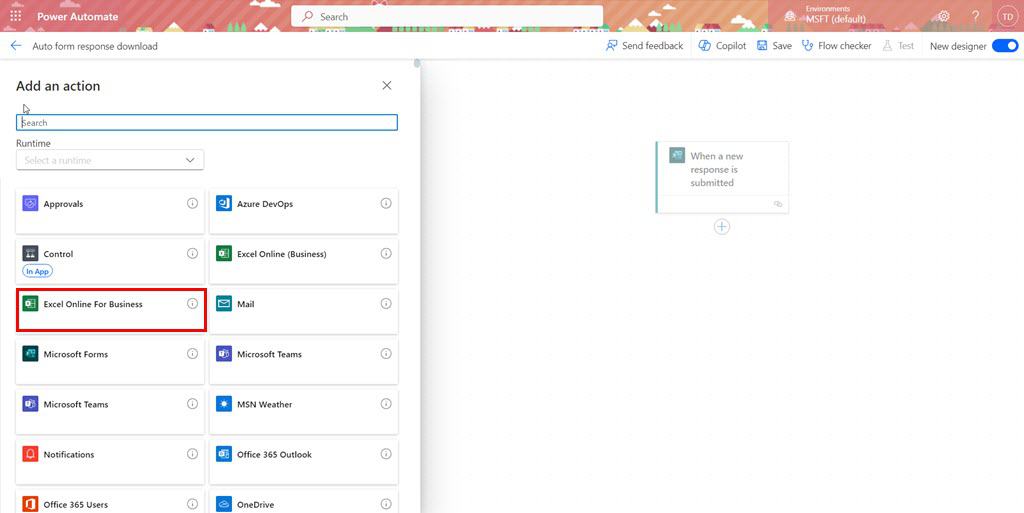The height and width of the screenshot is (513, 1024).
Task: Save the flow
Action: (x=775, y=46)
